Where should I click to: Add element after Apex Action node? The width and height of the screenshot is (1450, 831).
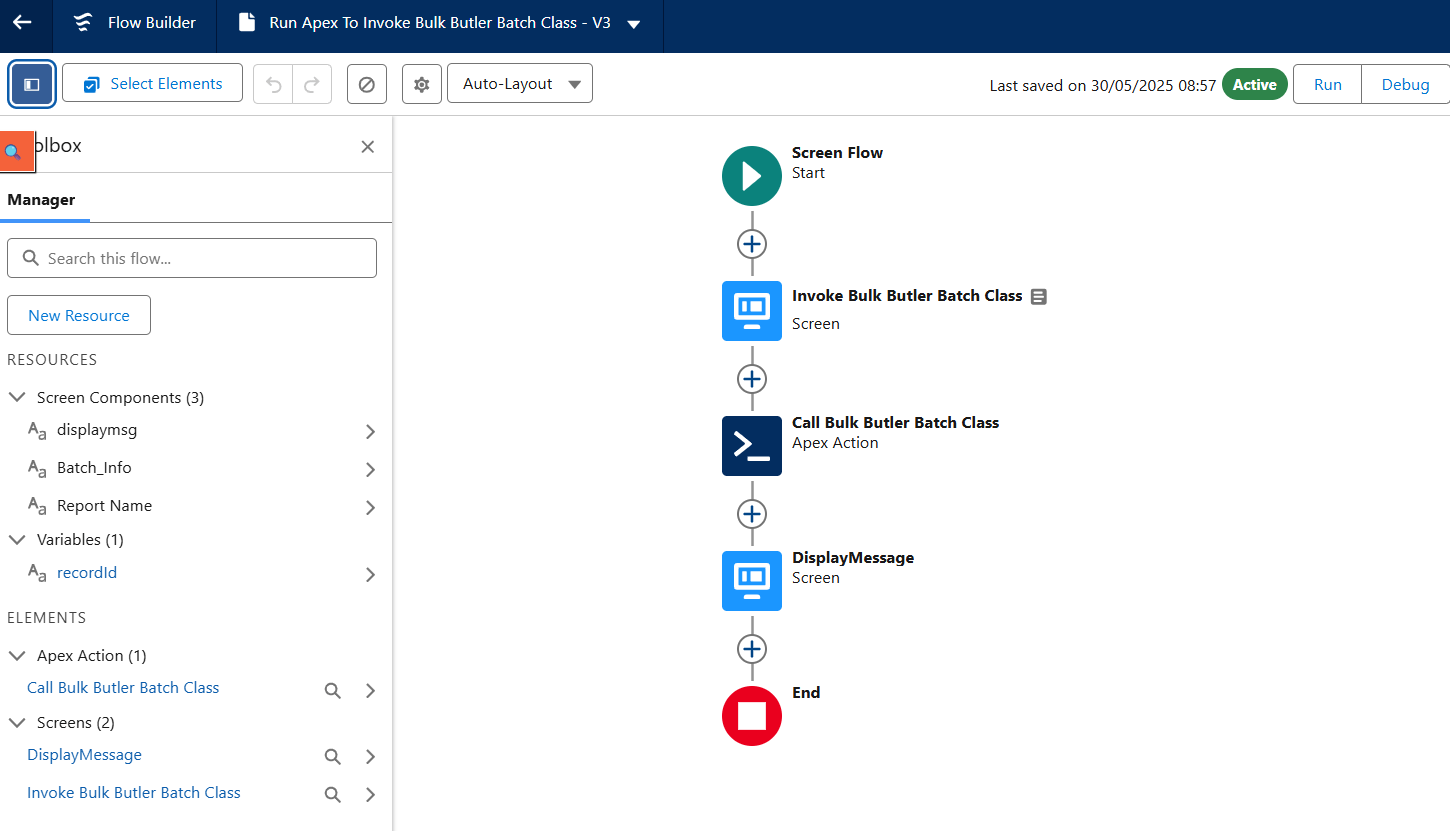point(752,513)
